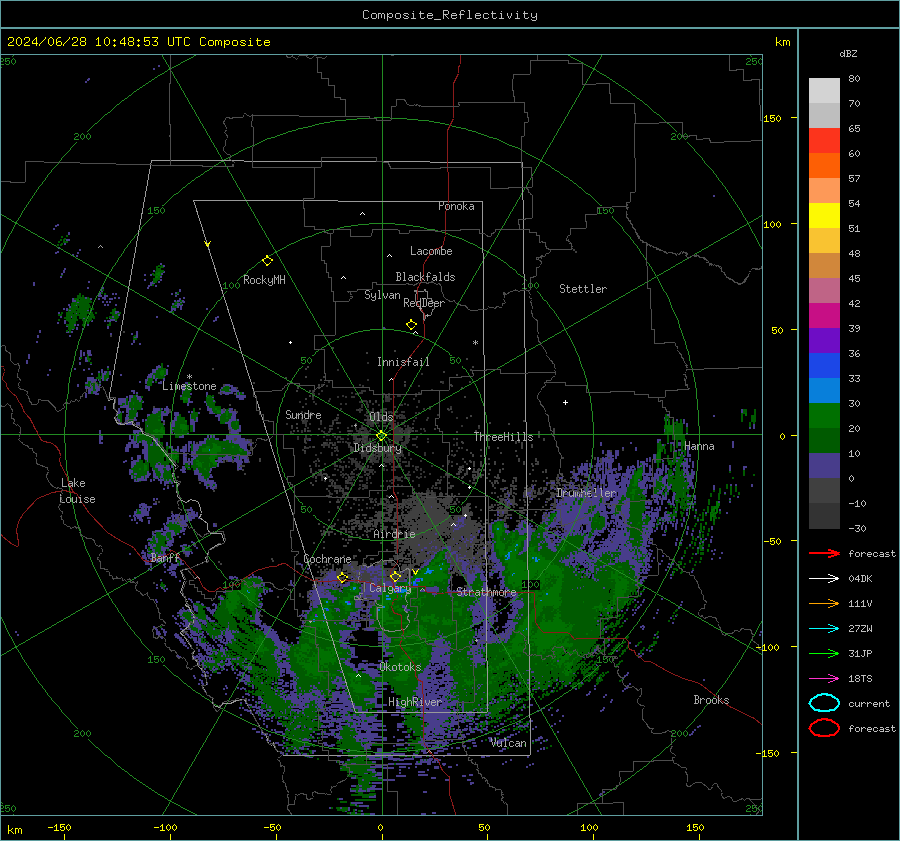Screen dimensions: 900x841
Task: Click the Calgary city label
Action: [390, 588]
